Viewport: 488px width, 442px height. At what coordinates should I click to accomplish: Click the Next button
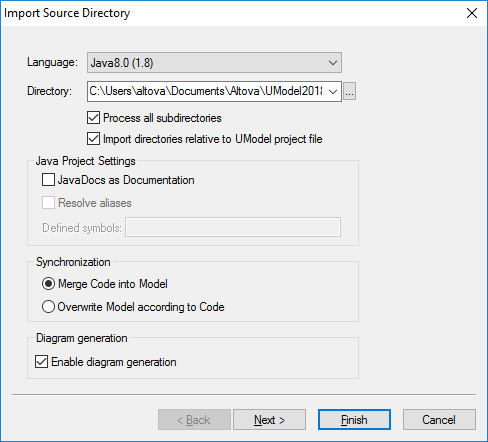(269, 420)
